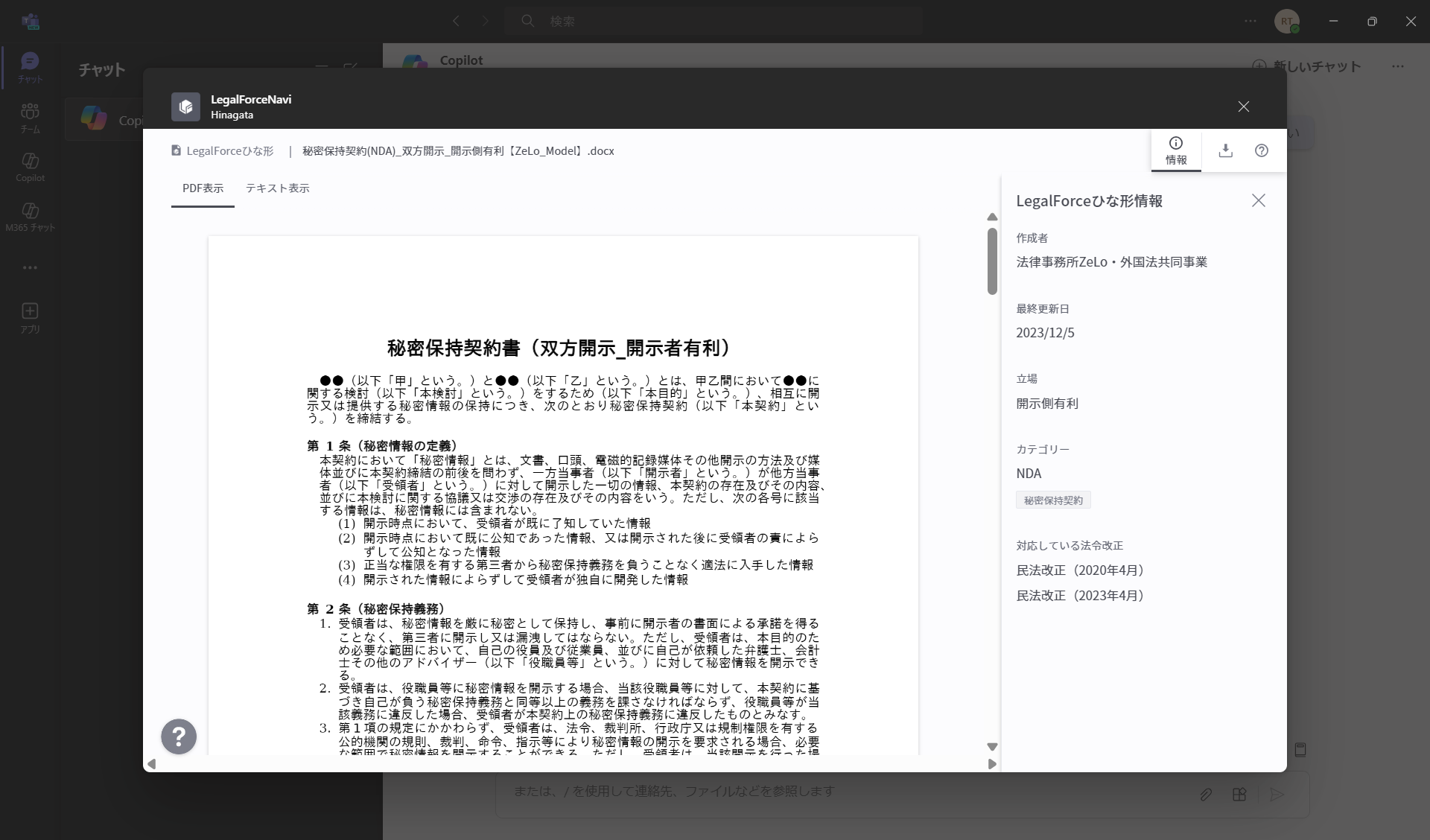Click the scroll left arrow at bottom
This screenshot has width=1430, height=840.
click(x=152, y=764)
